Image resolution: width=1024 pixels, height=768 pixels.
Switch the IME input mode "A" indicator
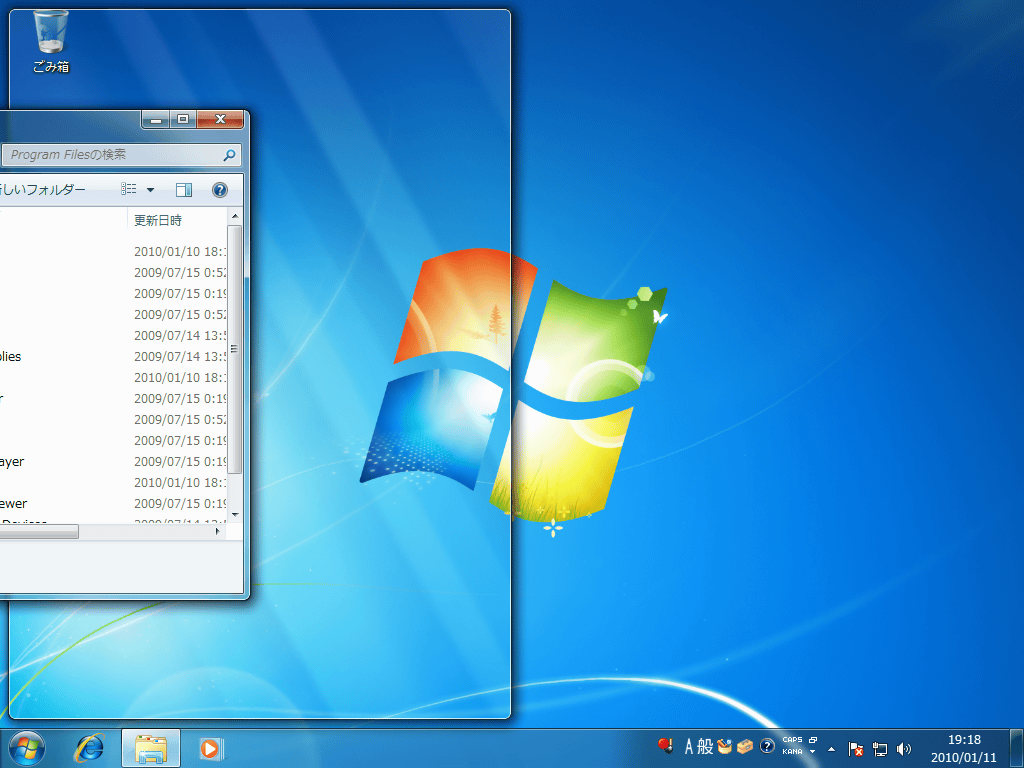[689, 746]
